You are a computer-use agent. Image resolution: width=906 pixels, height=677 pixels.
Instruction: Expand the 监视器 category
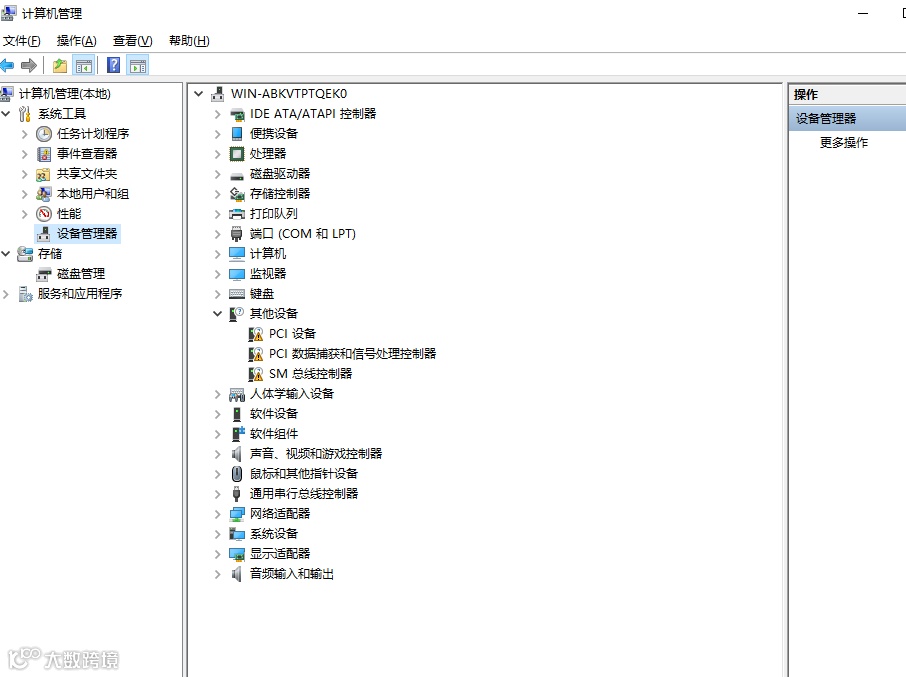tap(218, 274)
